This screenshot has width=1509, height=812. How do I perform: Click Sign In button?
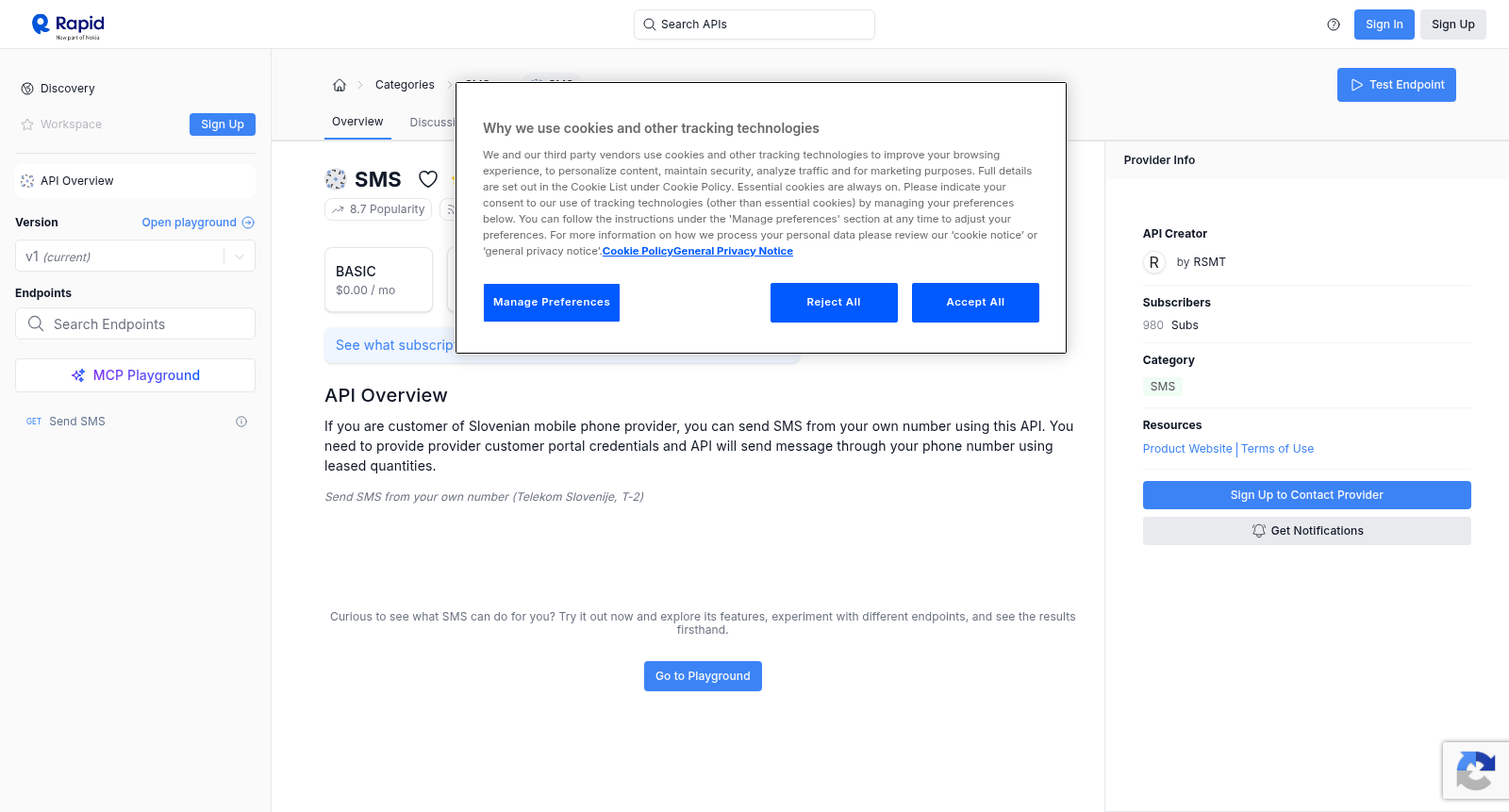tap(1385, 25)
